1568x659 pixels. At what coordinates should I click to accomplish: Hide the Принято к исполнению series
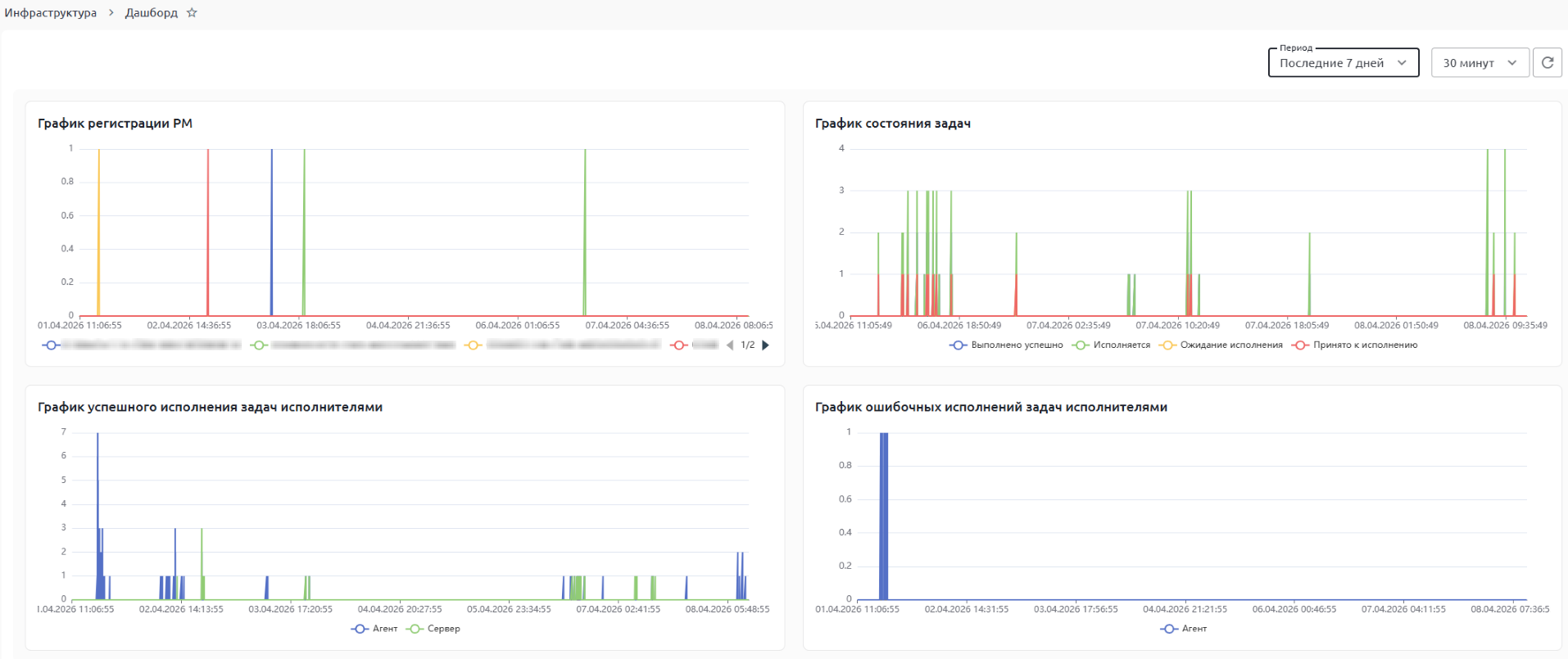[1364, 345]
